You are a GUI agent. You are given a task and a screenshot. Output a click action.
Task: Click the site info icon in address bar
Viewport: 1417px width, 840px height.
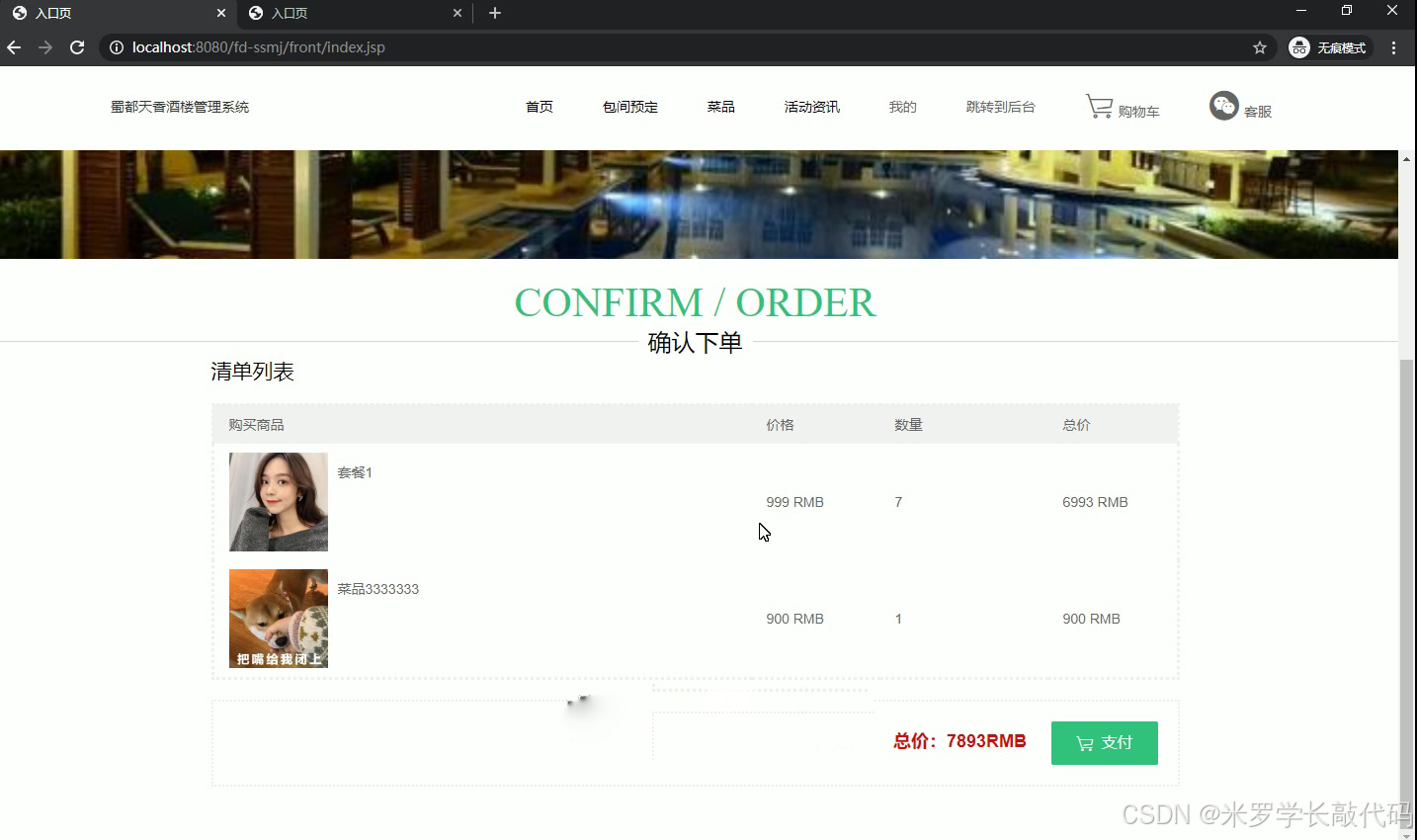click(117, 47)
